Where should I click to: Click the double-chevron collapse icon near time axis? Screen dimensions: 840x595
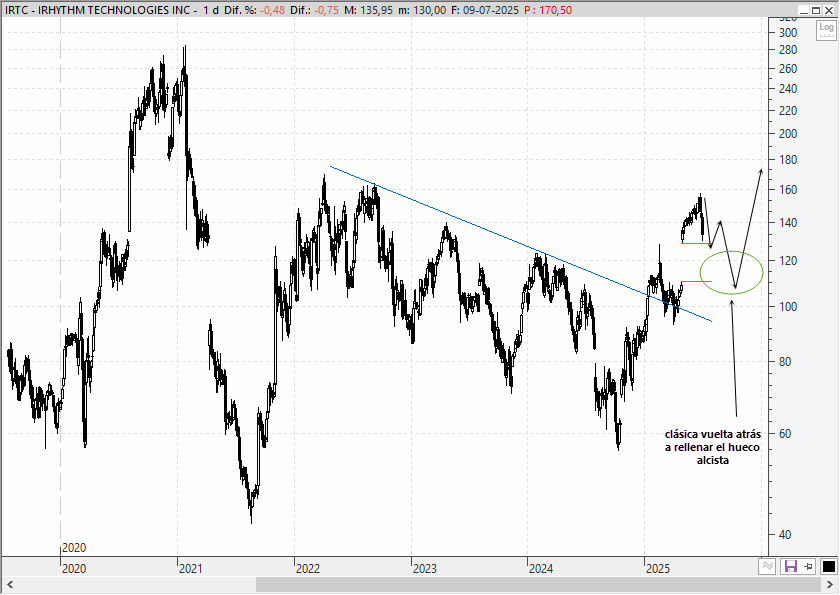768,566
